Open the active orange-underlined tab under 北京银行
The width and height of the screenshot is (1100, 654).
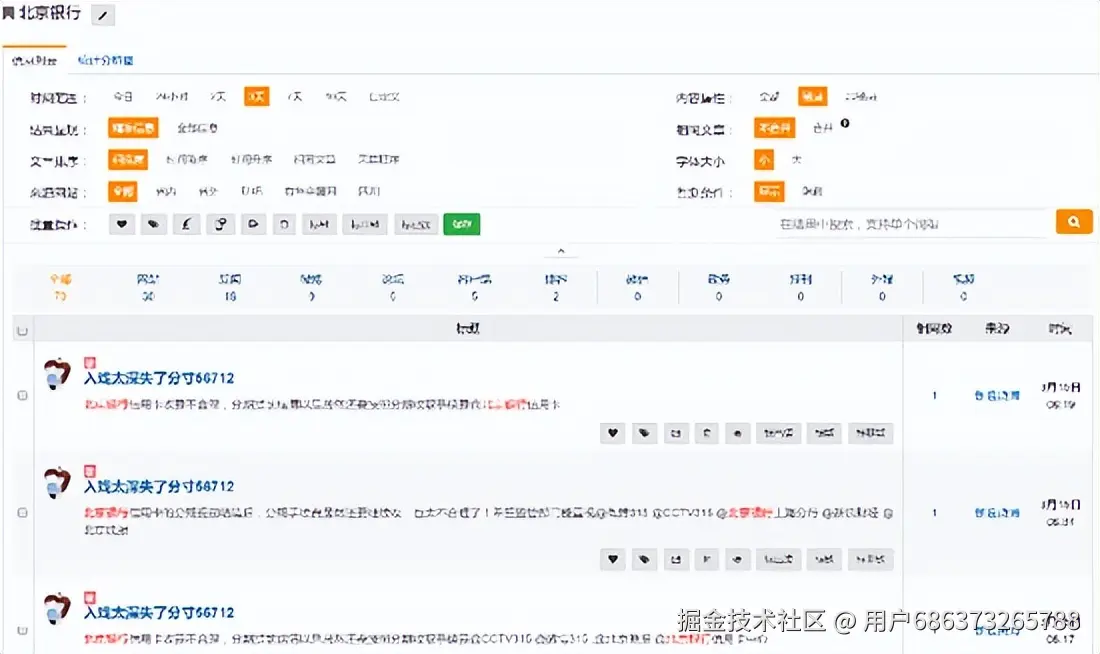[x=34, y=61]
